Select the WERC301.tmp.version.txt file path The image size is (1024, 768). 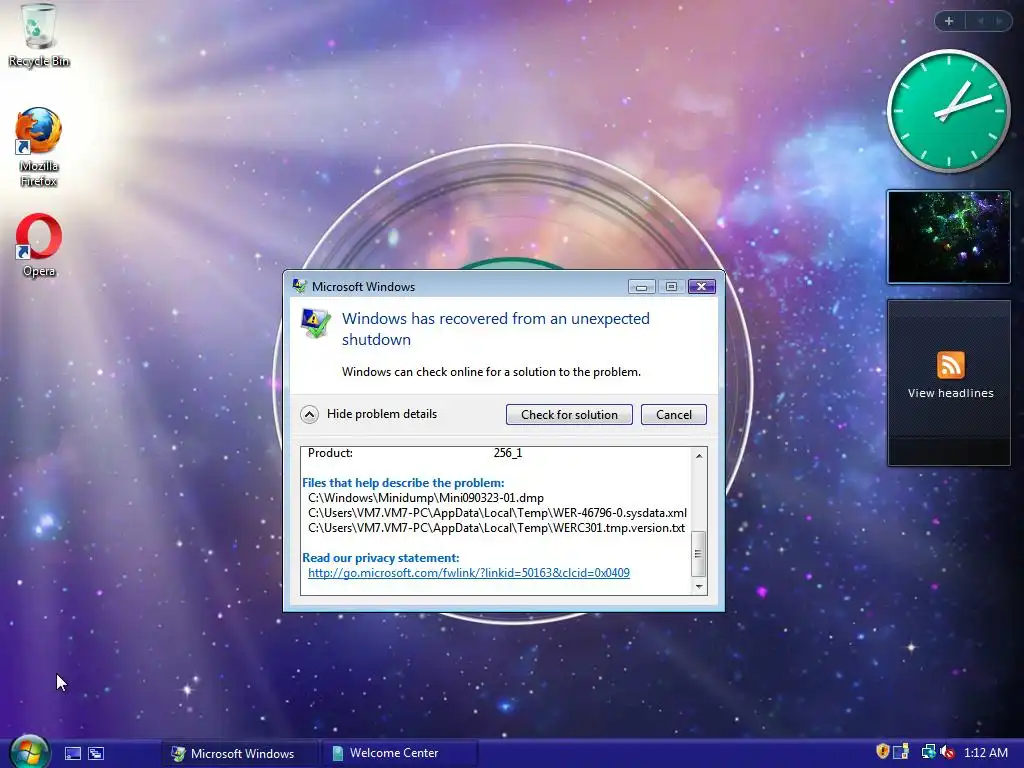point(496,528)
